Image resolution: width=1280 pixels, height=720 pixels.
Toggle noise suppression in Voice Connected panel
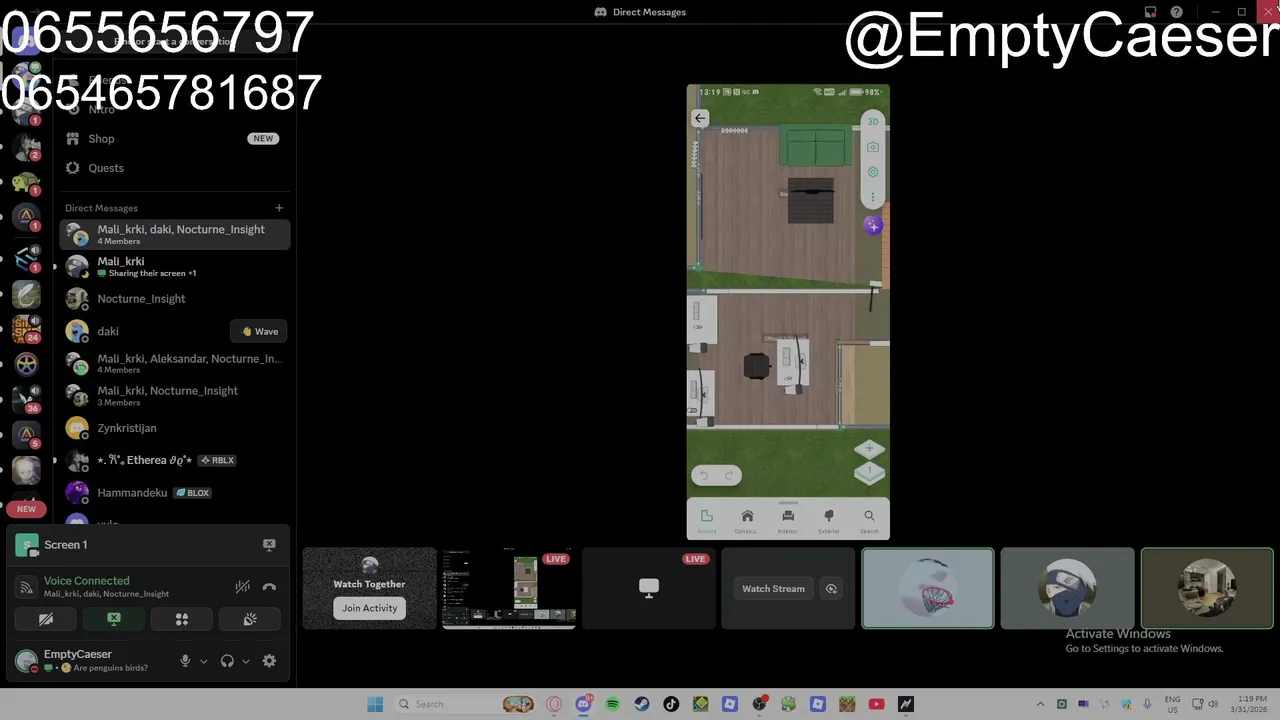(x=242, y=587)
